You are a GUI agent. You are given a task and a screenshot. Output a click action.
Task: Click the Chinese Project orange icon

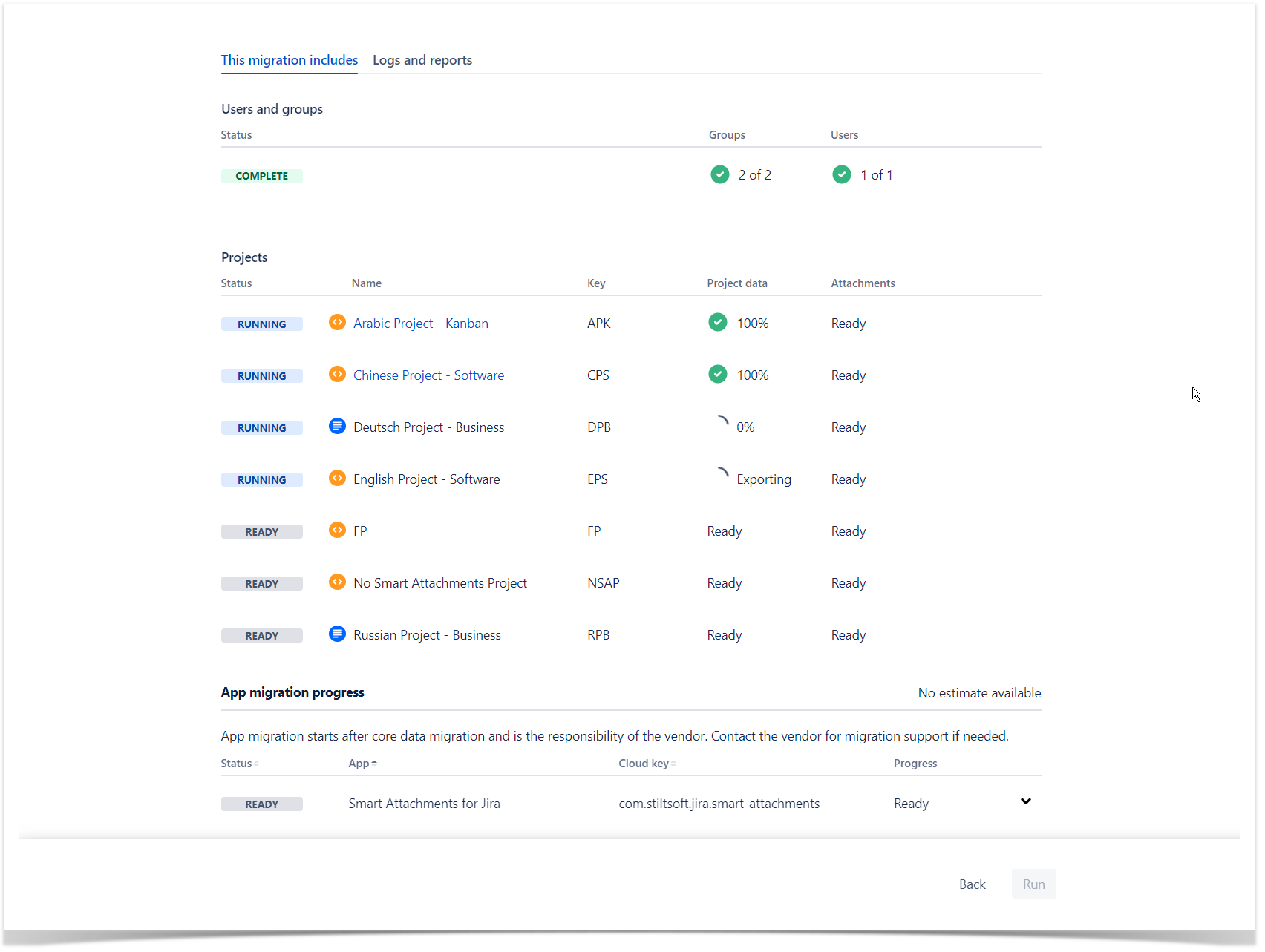[x=337, y=374]
